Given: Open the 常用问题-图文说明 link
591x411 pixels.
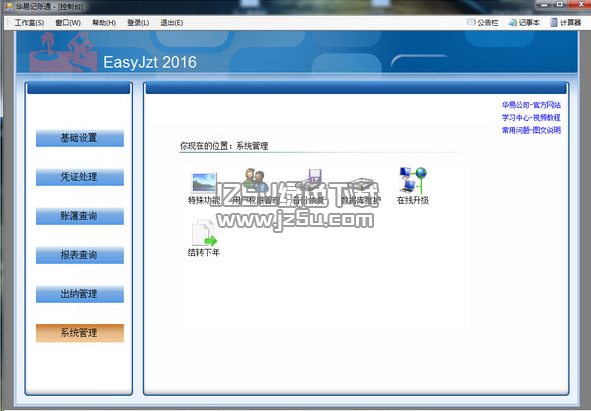Looking at the screenshot, I should point(531,130).
